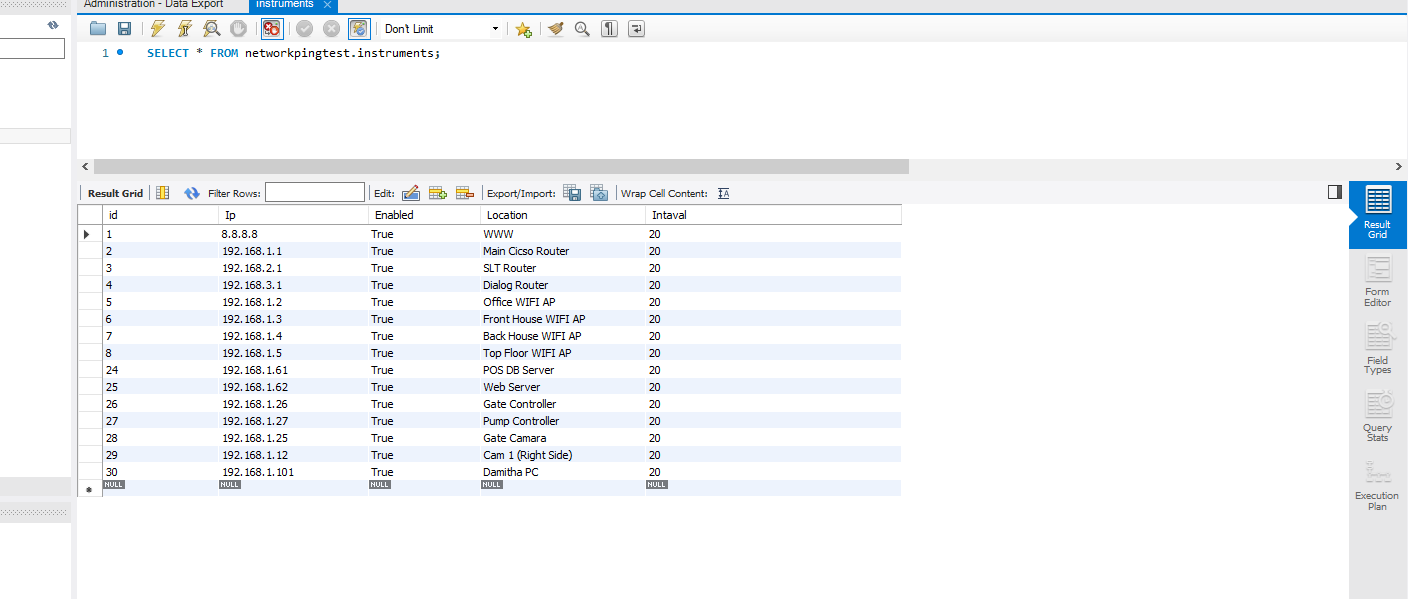Click the open SQL script folder icon
The image size is (1408, 599).
point(97,29)
